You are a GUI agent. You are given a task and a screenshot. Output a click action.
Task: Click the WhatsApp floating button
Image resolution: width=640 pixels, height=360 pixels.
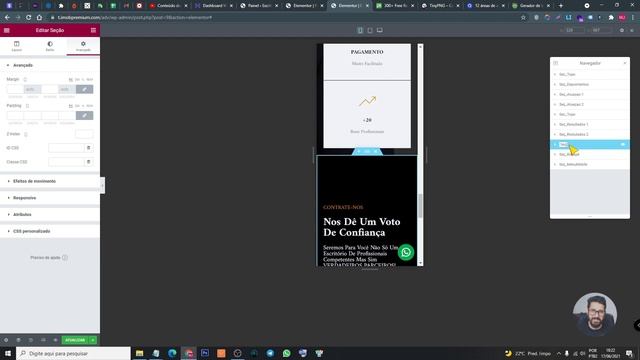pos(406,252)
